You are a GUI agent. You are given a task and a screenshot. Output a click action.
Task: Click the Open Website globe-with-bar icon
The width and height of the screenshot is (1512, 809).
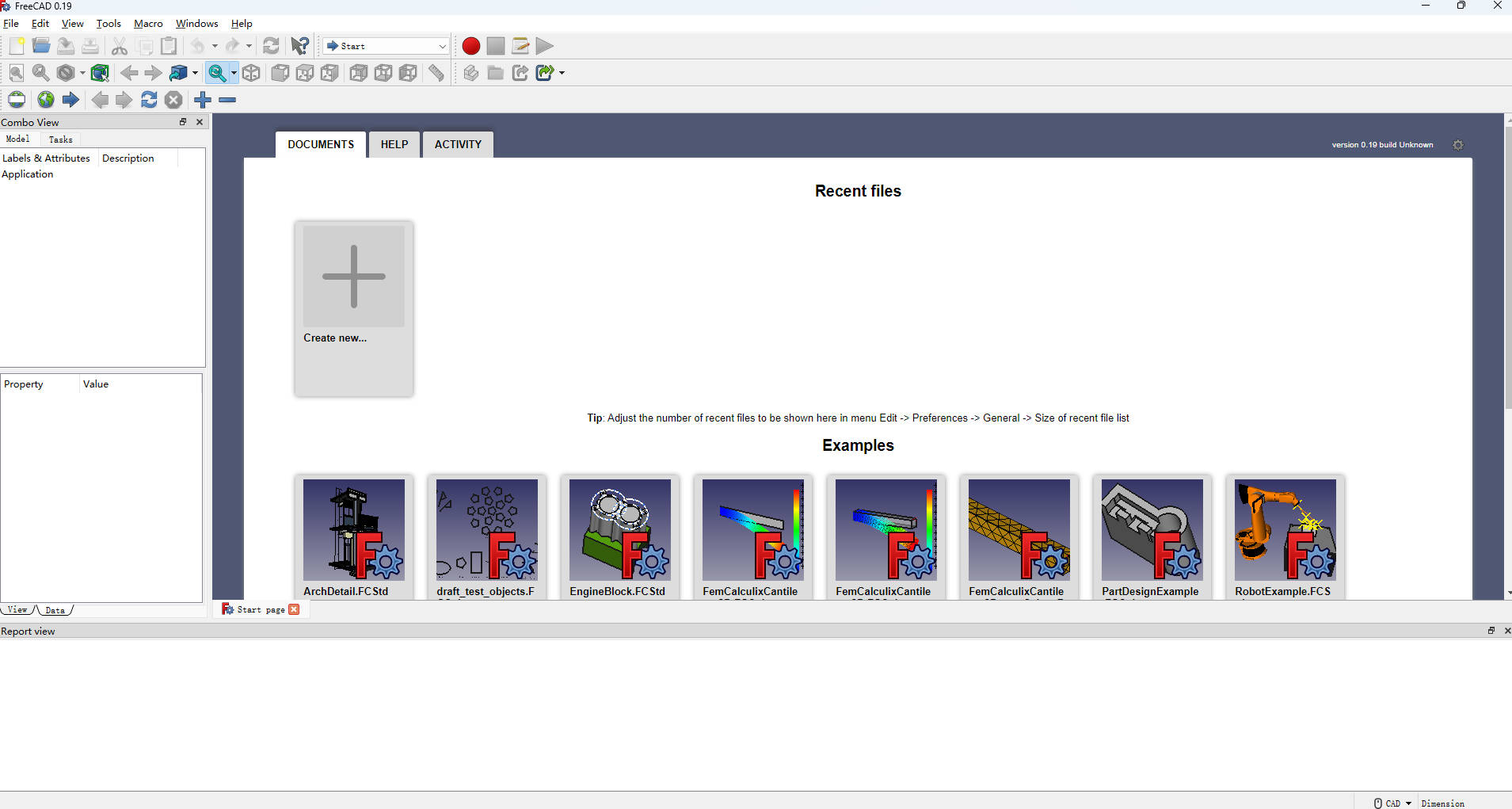[17, 100]
